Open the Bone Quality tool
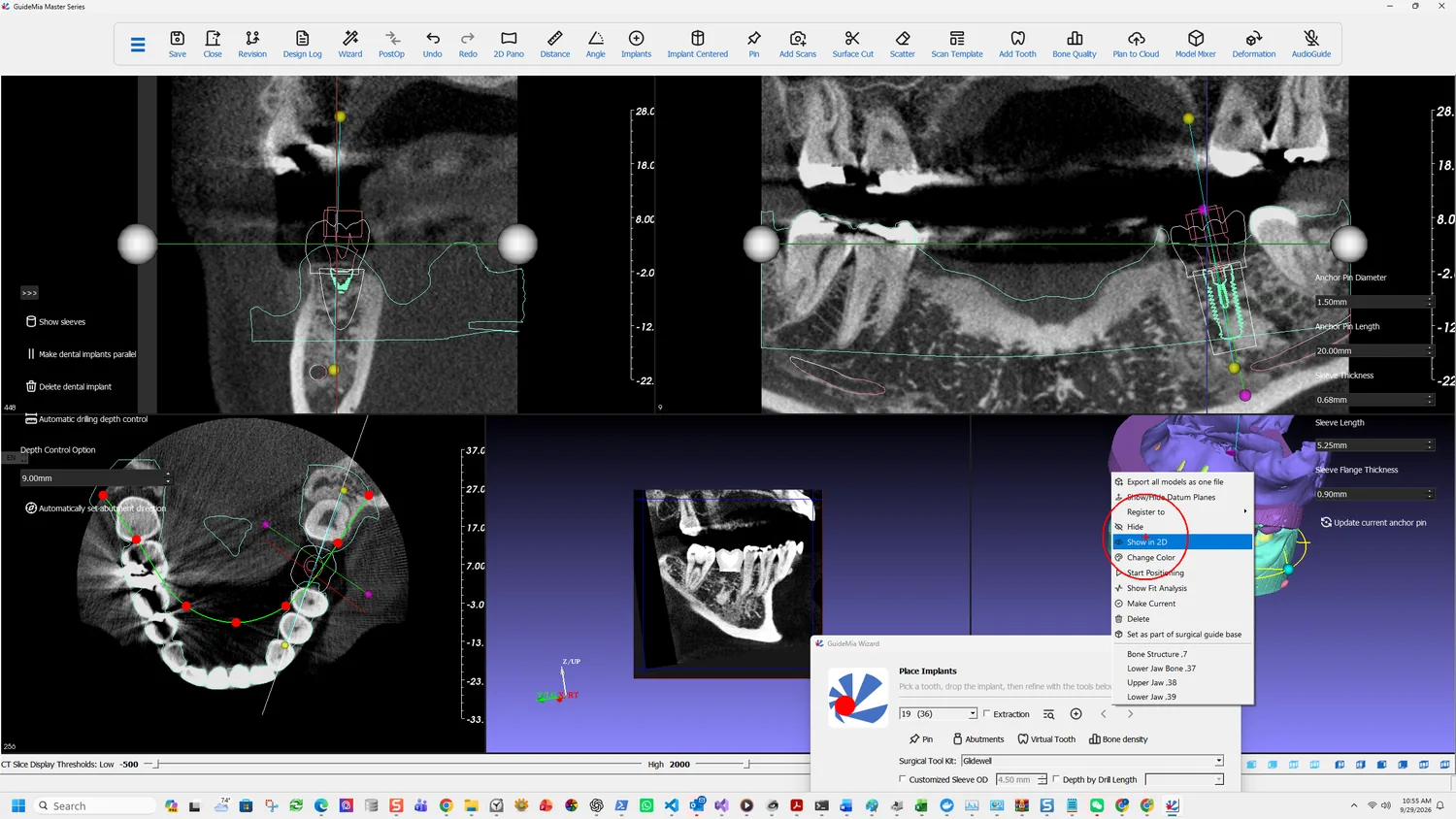 (x=1075, y=44)
